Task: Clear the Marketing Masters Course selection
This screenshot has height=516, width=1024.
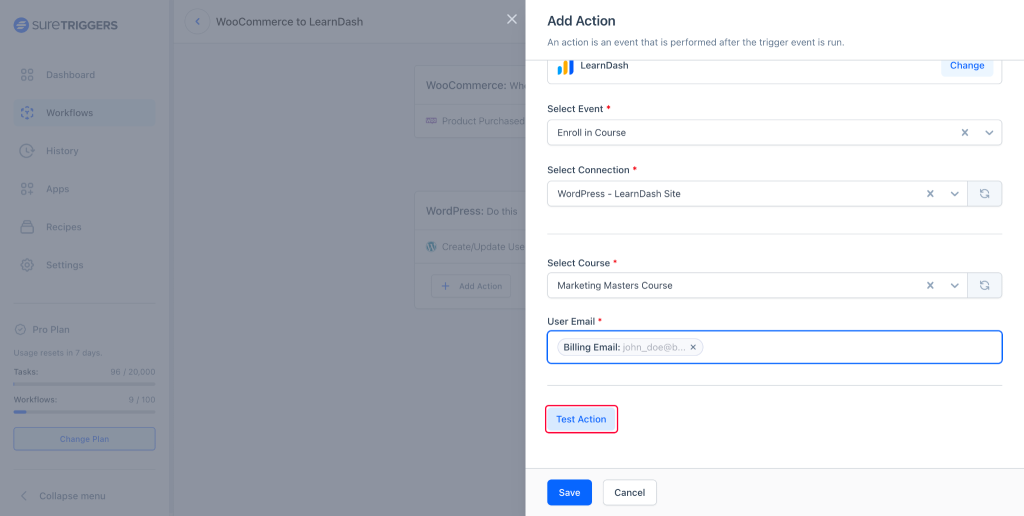Action: coord(931,285)
